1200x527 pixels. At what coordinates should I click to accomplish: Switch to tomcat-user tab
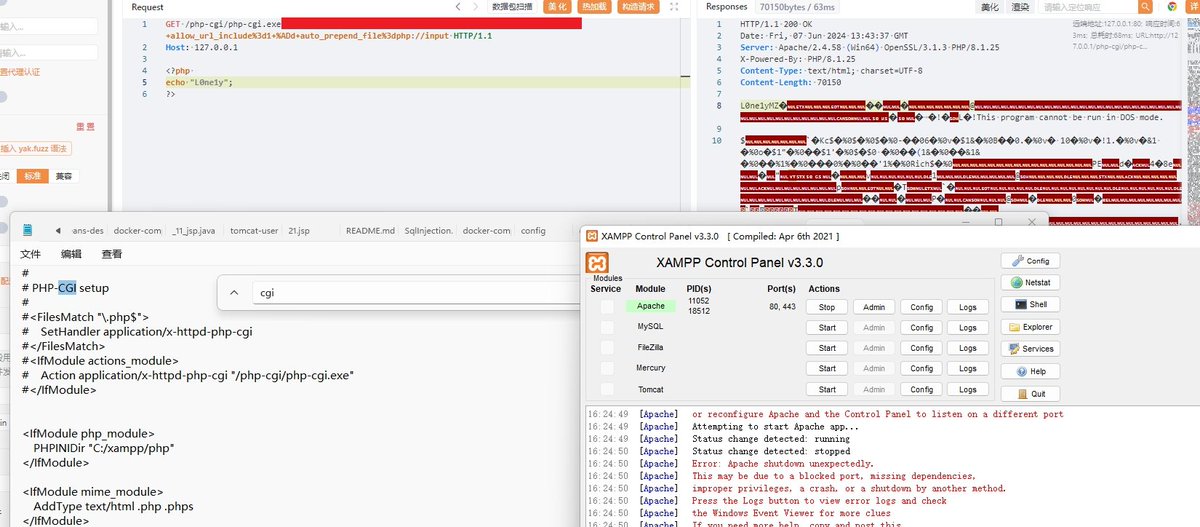click(254, 231)
